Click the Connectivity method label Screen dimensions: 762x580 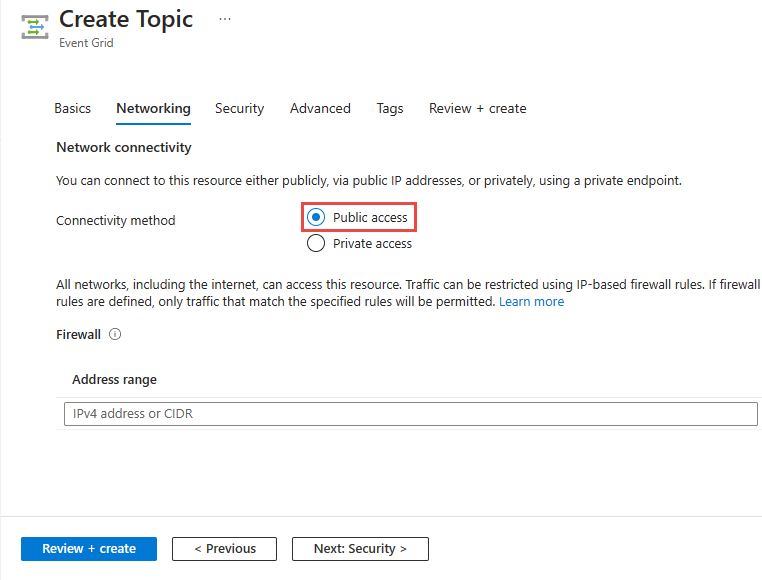coord(115,220)
